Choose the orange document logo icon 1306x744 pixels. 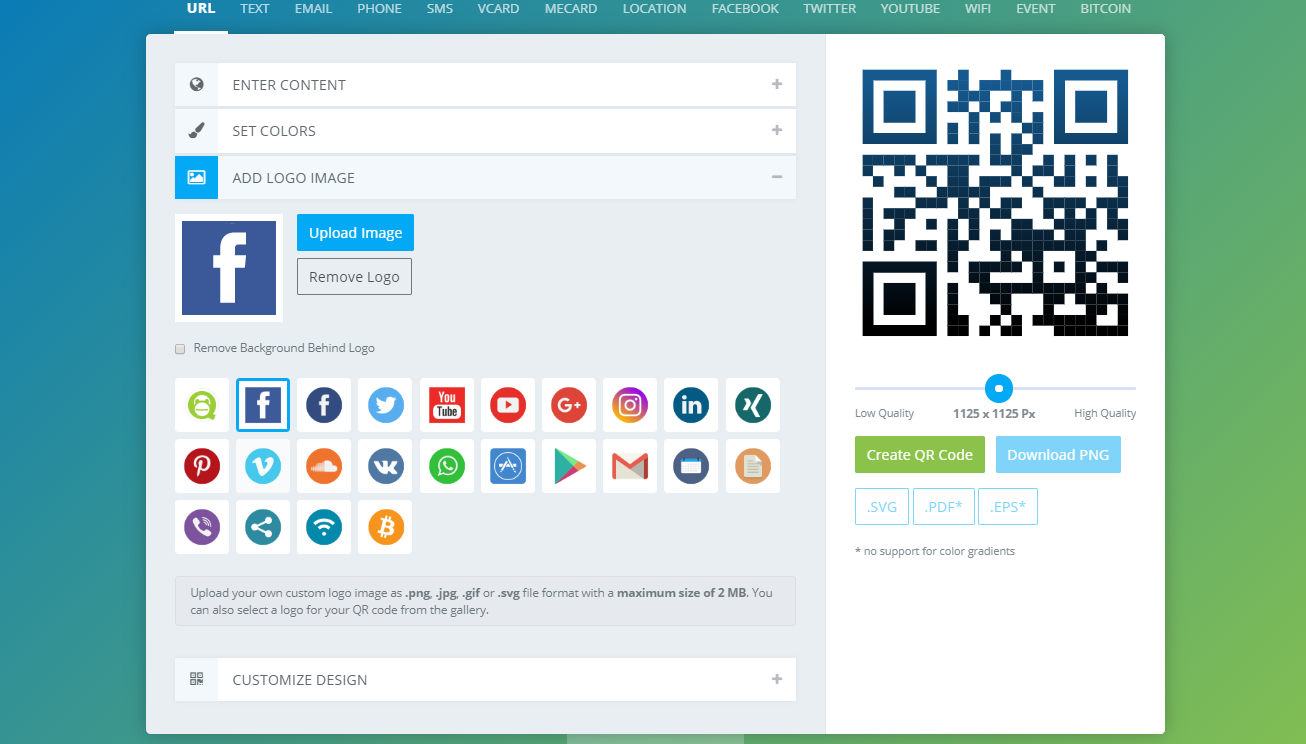[753, 466]
